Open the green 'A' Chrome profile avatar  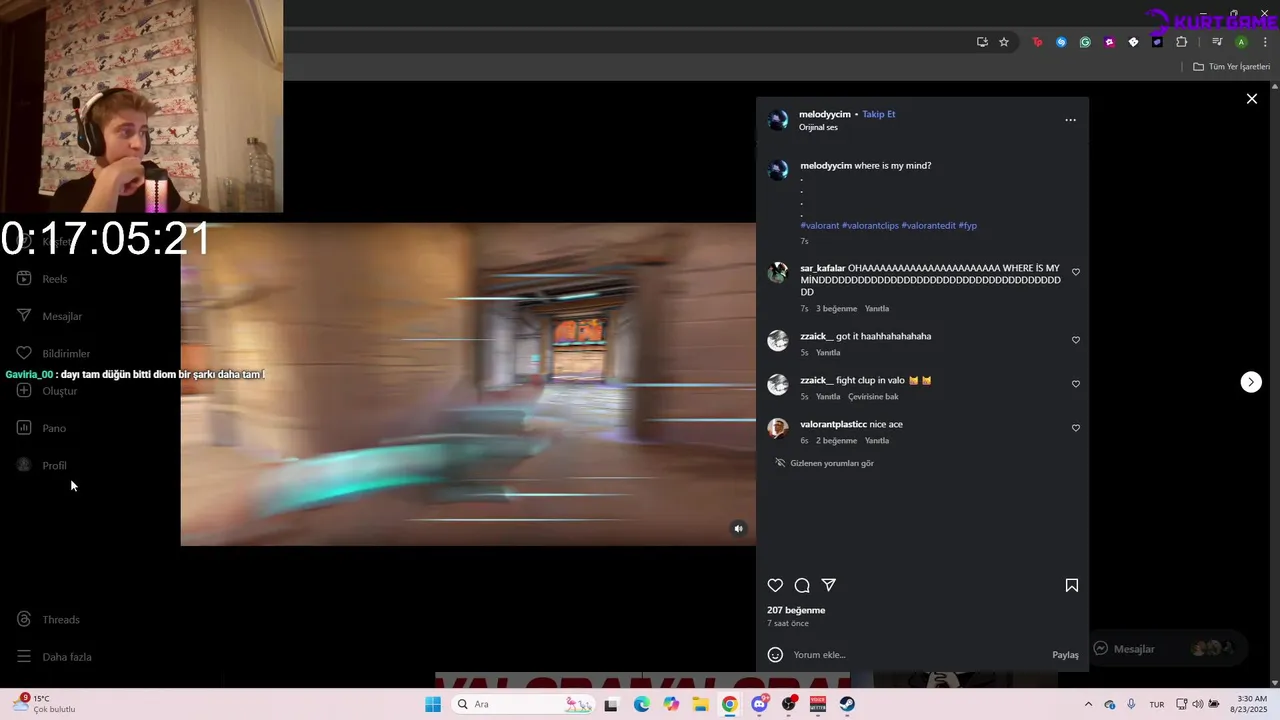[1241, 42]
